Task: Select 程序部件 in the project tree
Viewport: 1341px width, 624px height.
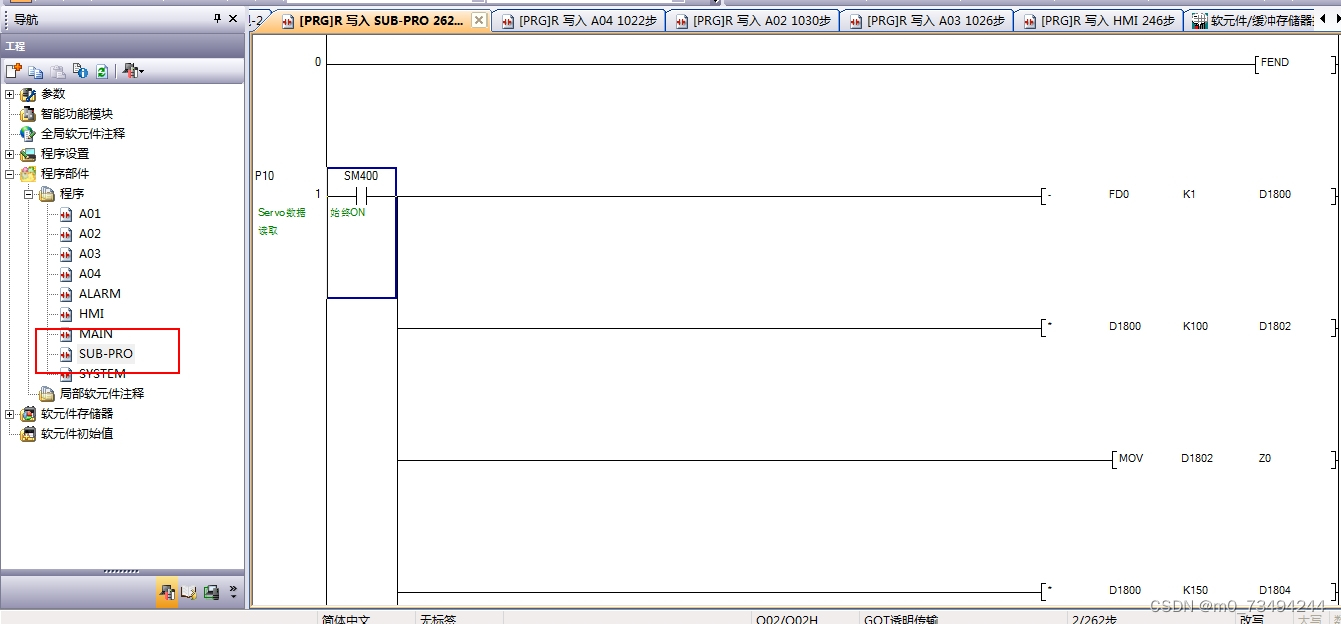Action: click(x=65, y=174)
